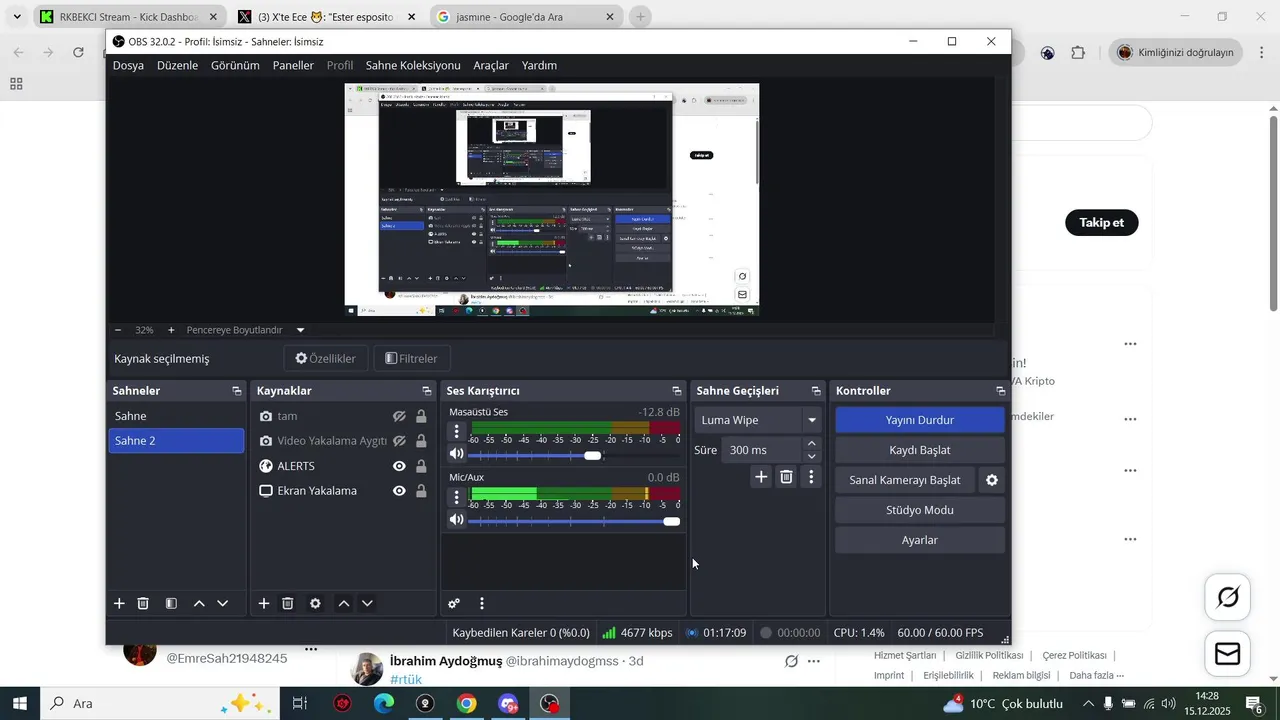Add a new scene with plus icon
The width and height of the screenshot is (1280, 720).
pos(119,603)
